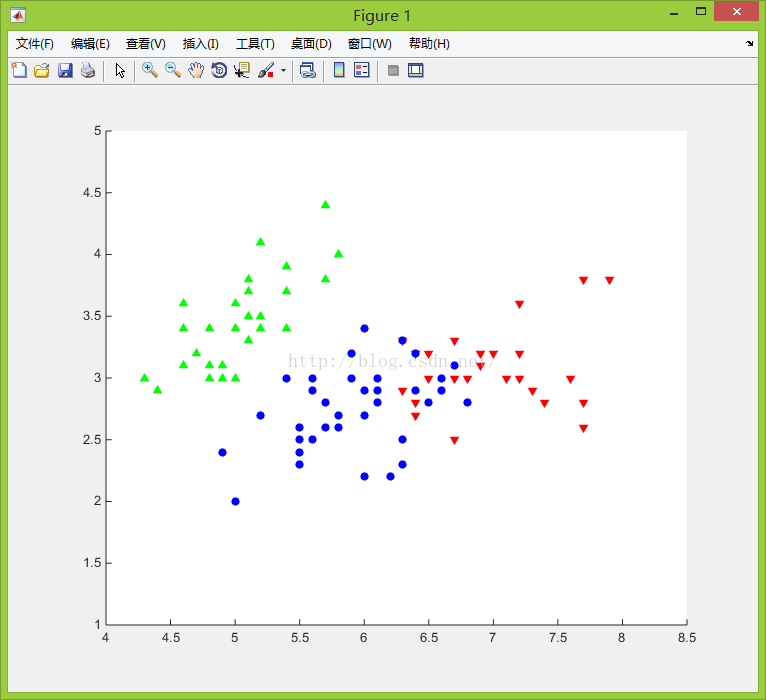Click the lowest blue dot at y=2
Image resolution: width=766 pixels, height=700 pixels.
coord(235,501)
